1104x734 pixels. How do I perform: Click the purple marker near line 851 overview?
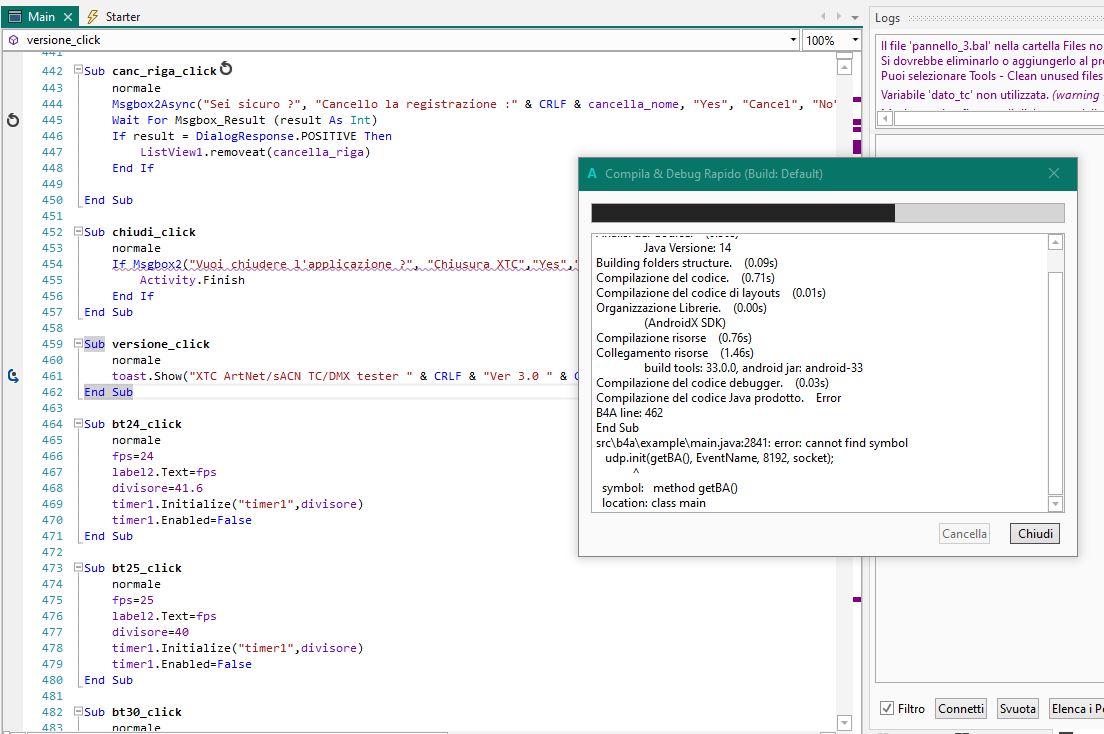pos(857,599)
